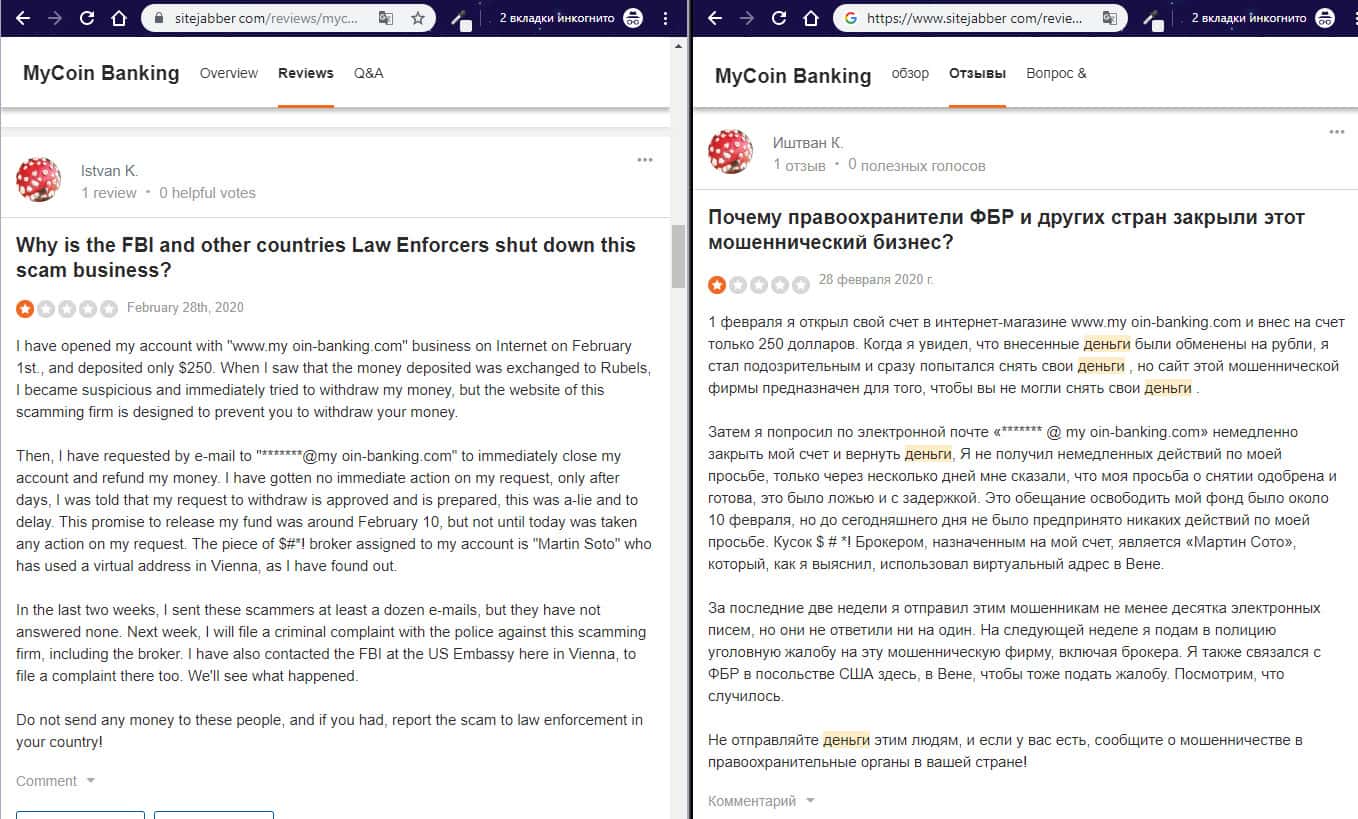Click Istvan K.'s mushroom avatar

click(x=38, y=179)
